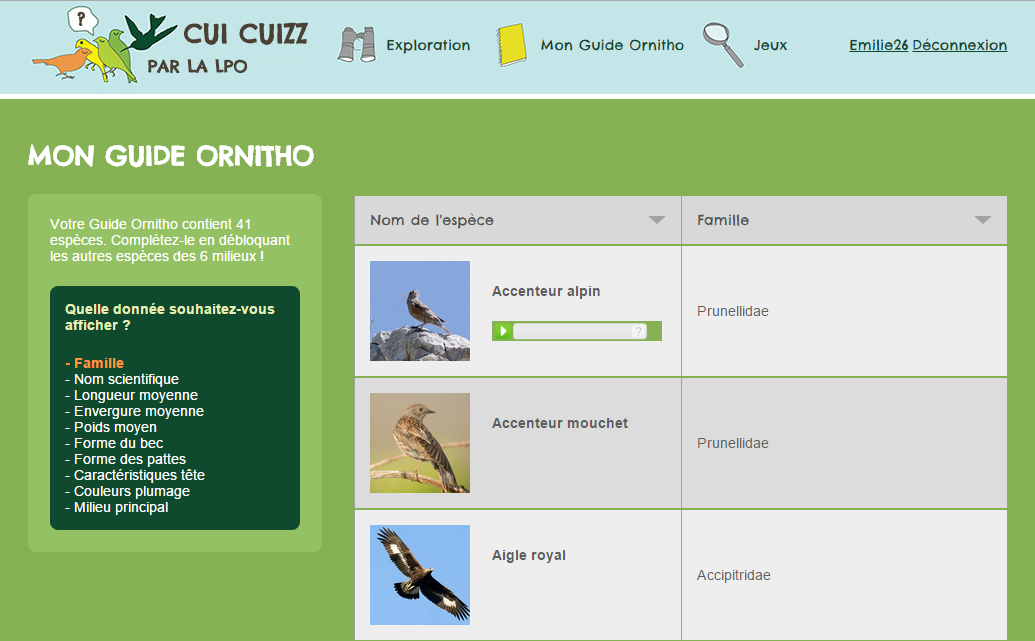Play the Accenteur alpin bird song
This screenshot has height=641, width=1035.
[x=504, y=331]
